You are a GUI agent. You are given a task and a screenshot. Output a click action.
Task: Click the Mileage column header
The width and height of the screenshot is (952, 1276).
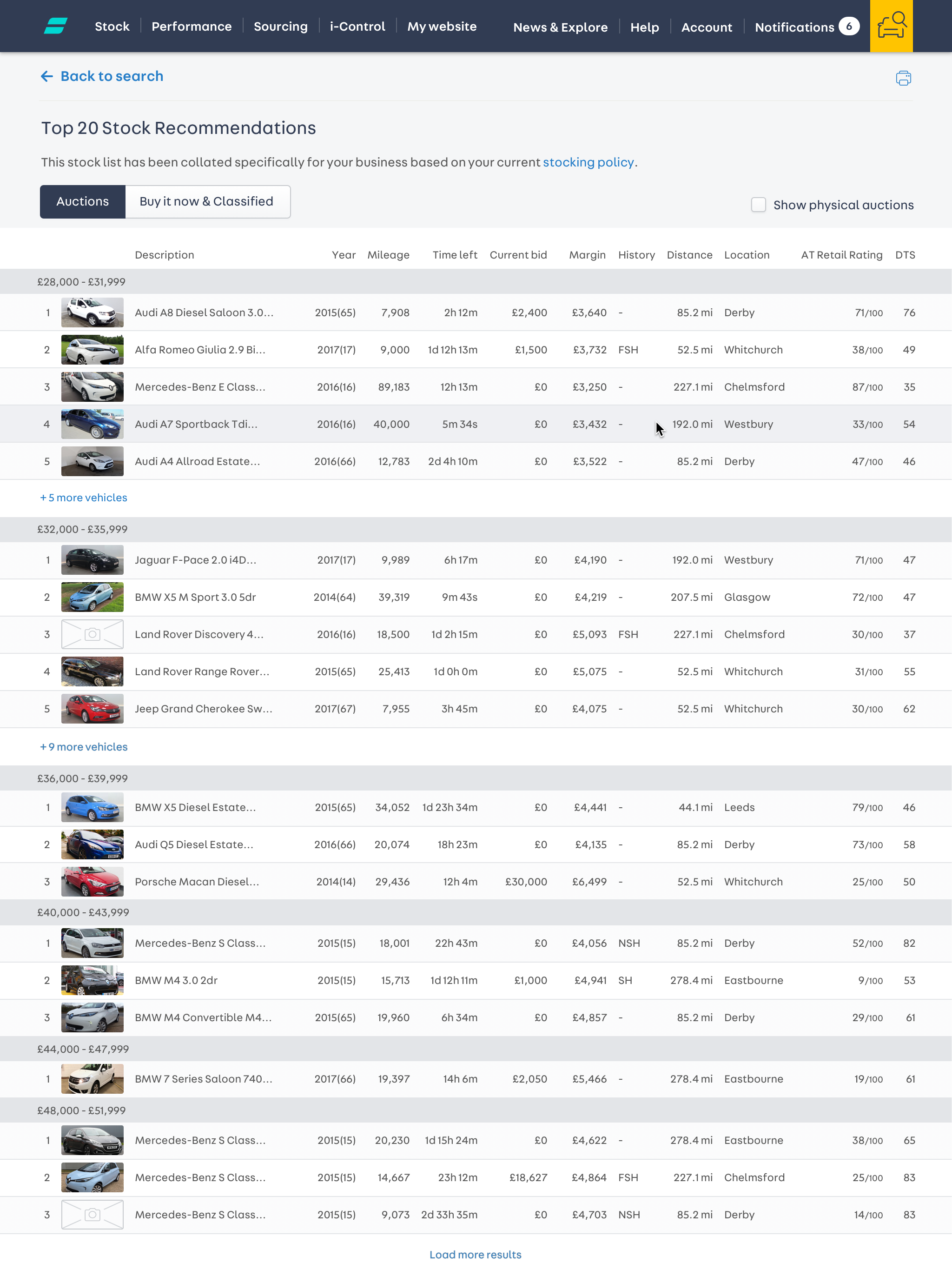389,255
